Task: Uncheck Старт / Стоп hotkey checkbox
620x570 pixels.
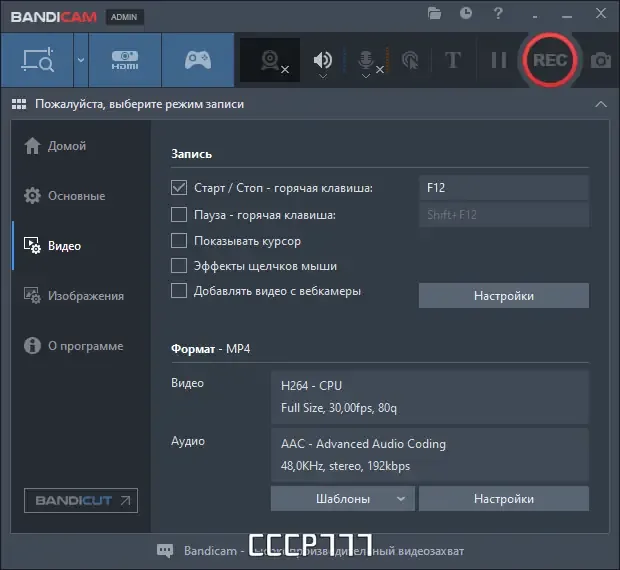Action: point(179,187)
